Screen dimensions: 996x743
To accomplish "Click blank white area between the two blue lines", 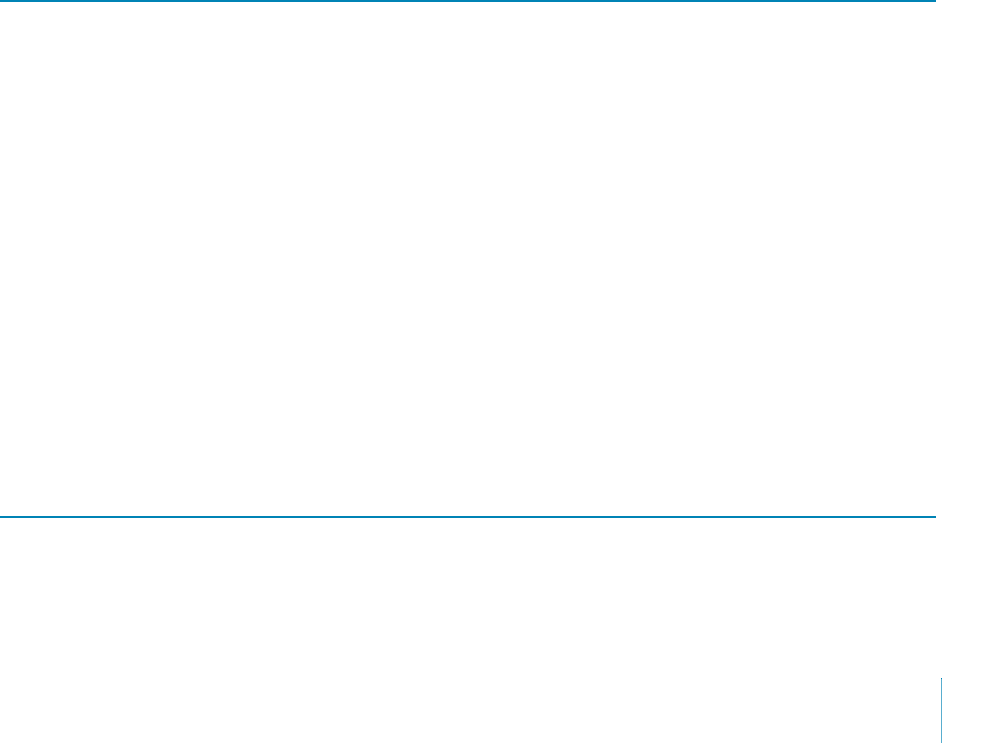I will tap(468, 259).
